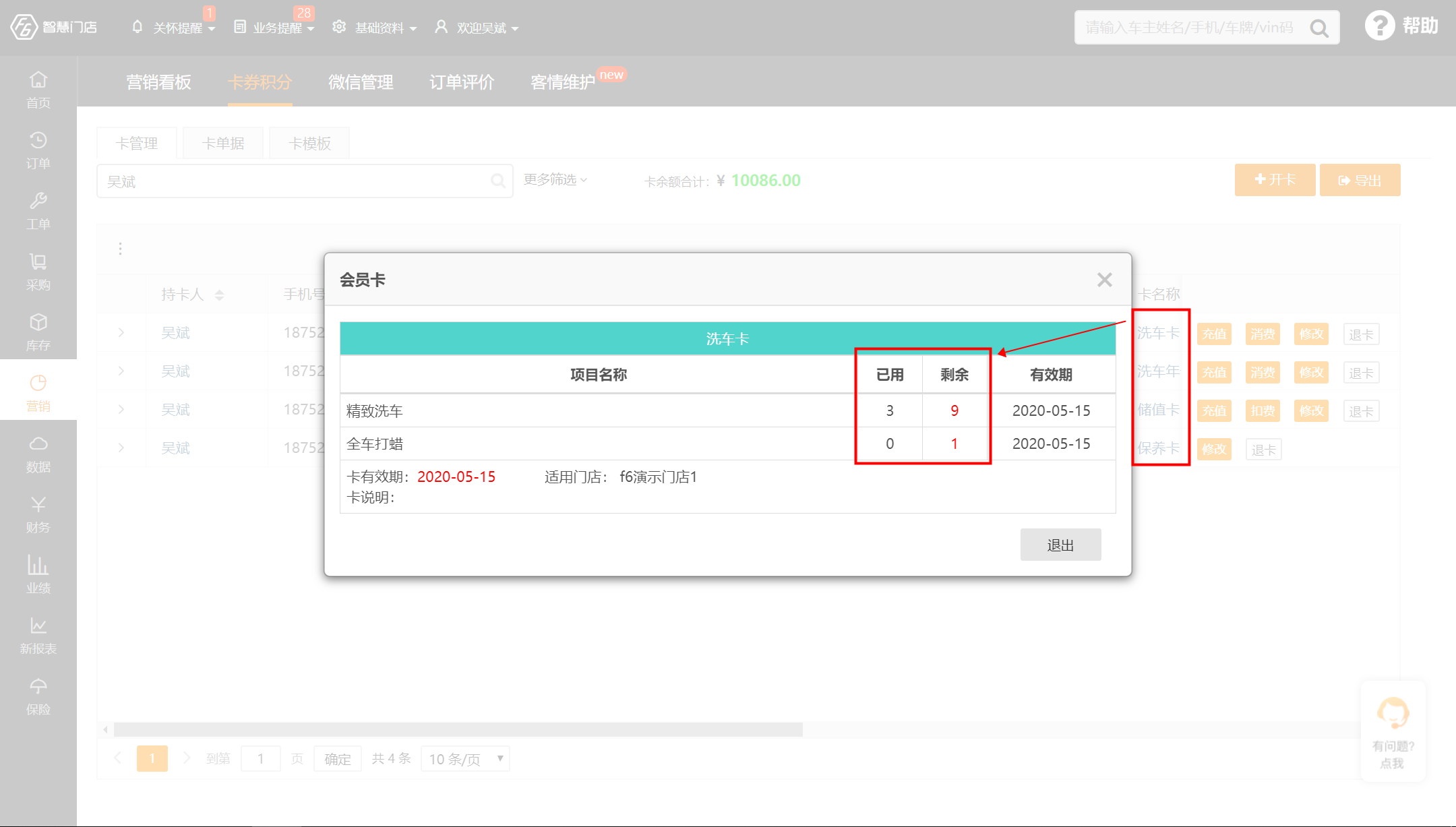Click the horizontal table scrollbar

tap(458, 729)
